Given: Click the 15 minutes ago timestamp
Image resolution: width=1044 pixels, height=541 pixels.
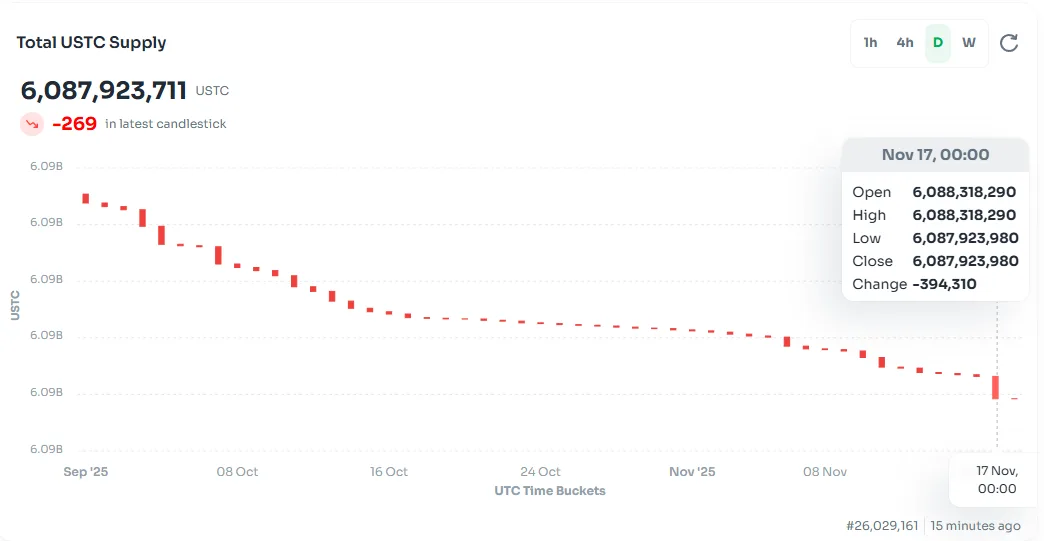Looking at the screenshot, I should [976, 525].
